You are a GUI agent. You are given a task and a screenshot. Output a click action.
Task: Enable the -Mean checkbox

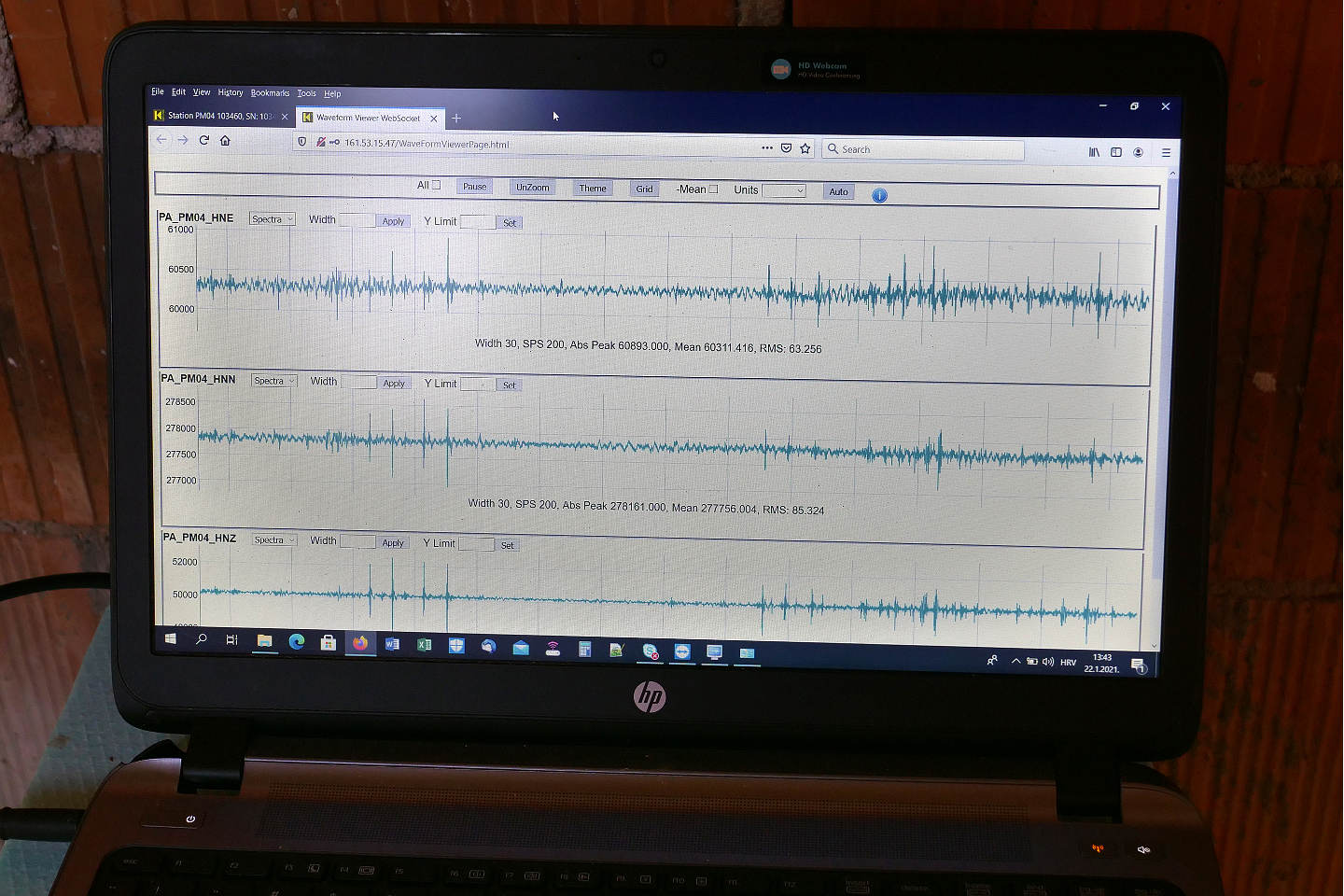[713, 189]
